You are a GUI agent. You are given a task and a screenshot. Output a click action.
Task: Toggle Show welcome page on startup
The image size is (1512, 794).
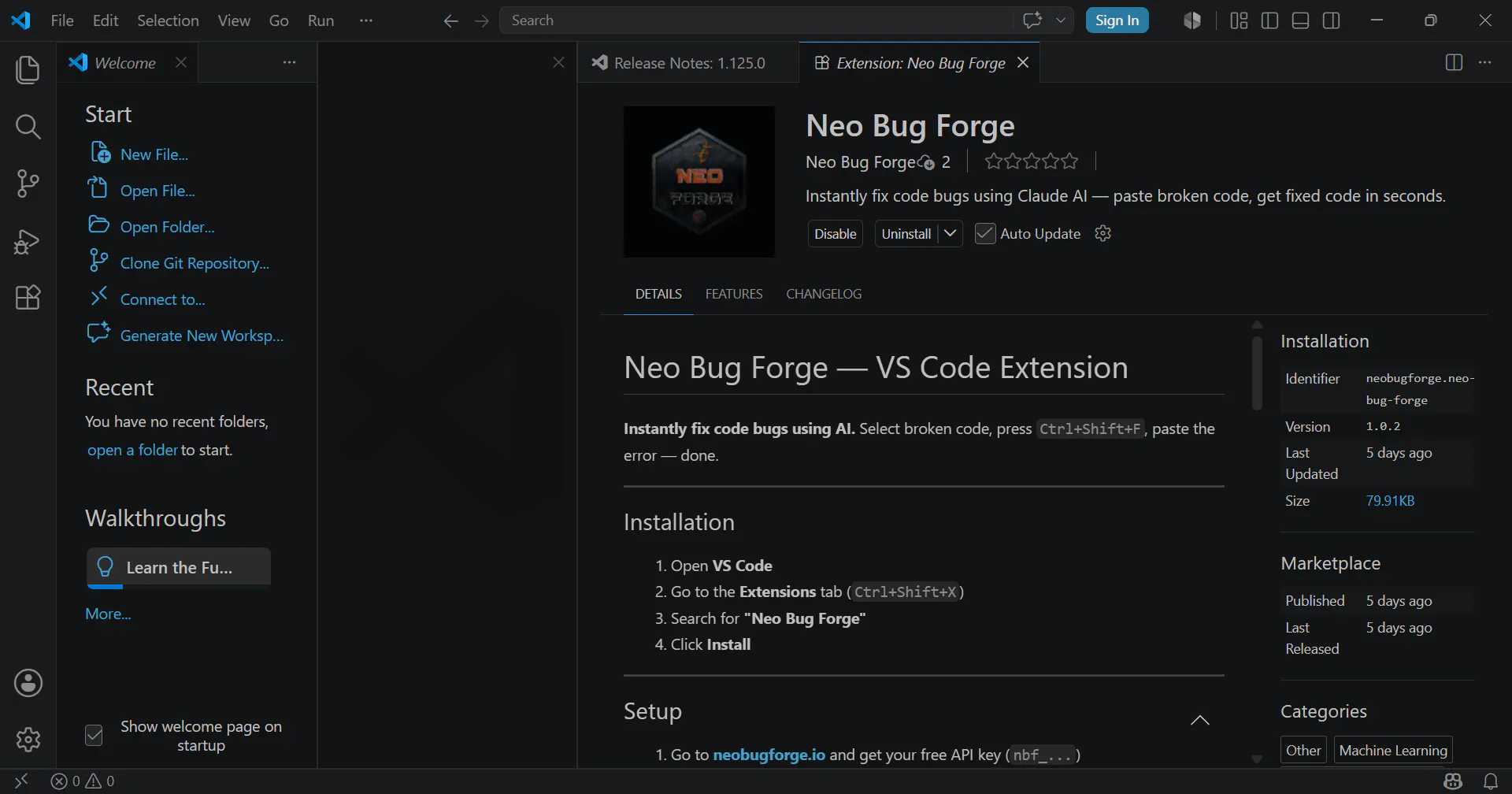[x=94, y=736]
